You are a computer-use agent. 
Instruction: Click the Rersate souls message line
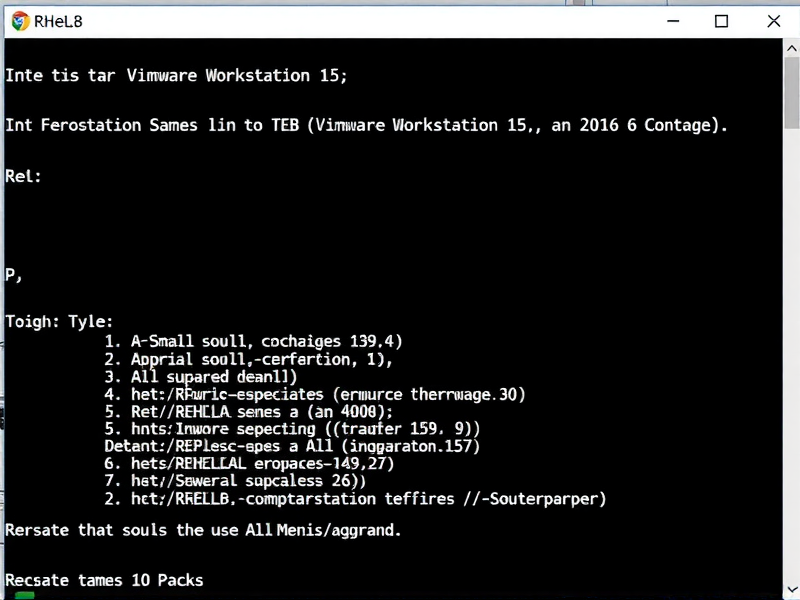click(200, 530)
